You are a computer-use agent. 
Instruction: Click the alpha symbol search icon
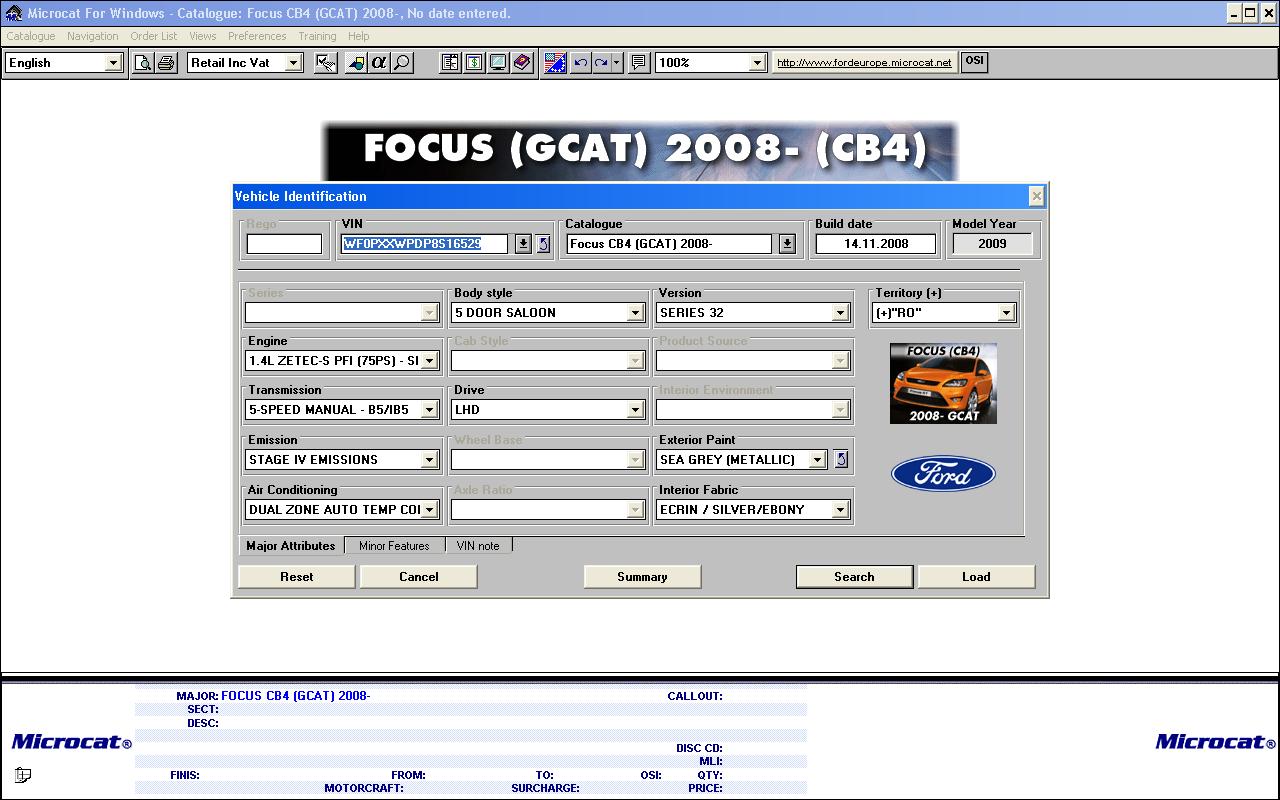(379, 63)
